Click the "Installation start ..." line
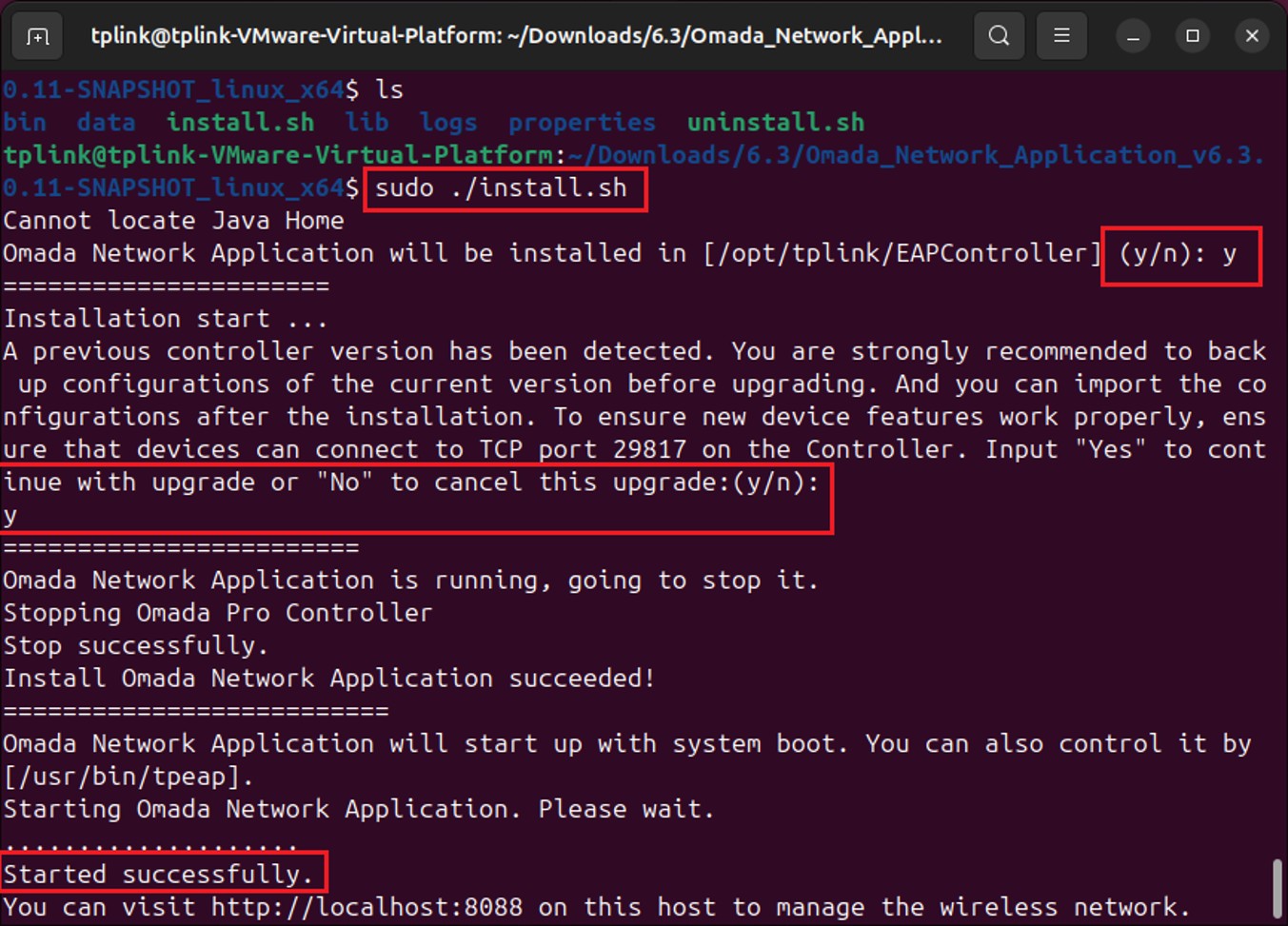 click(x=166, y=319)
